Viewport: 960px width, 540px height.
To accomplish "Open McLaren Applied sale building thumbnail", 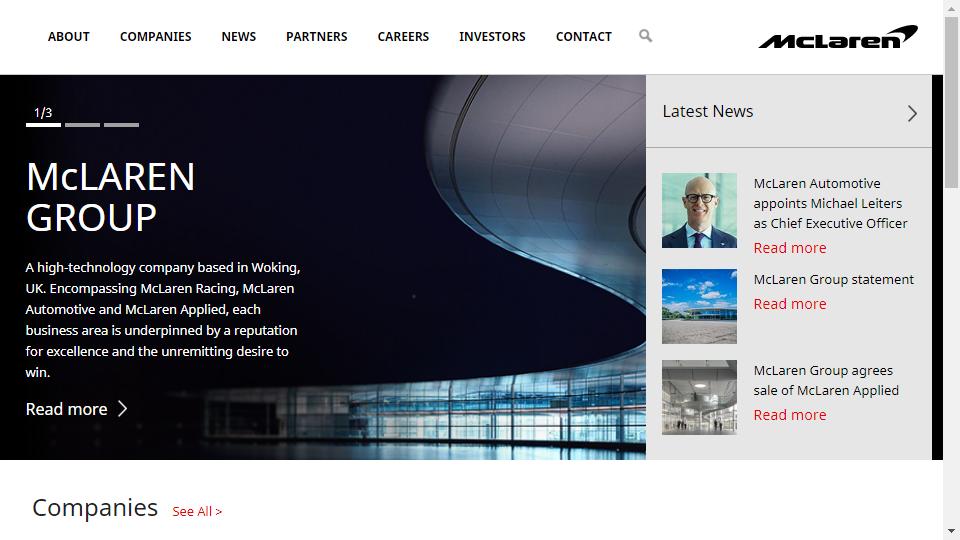I will tap(699, 397).
